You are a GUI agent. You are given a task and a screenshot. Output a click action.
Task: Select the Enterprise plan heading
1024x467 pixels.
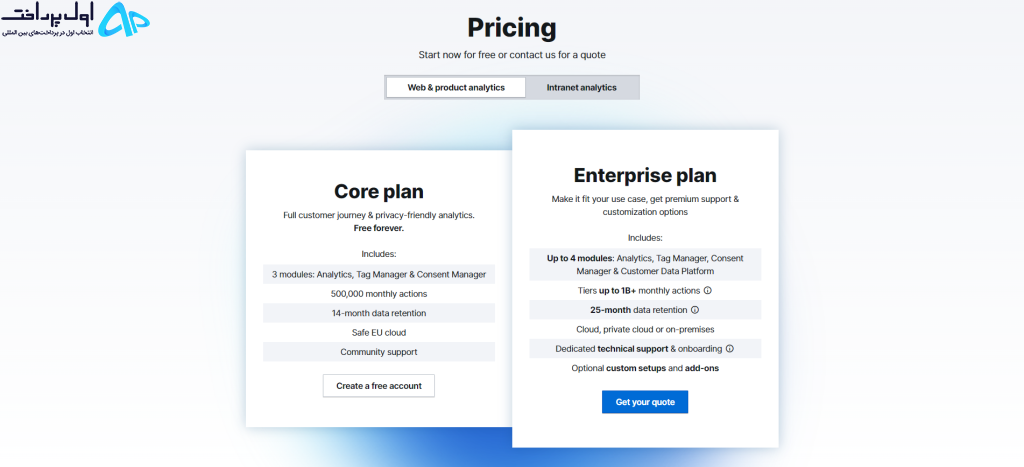645,175
